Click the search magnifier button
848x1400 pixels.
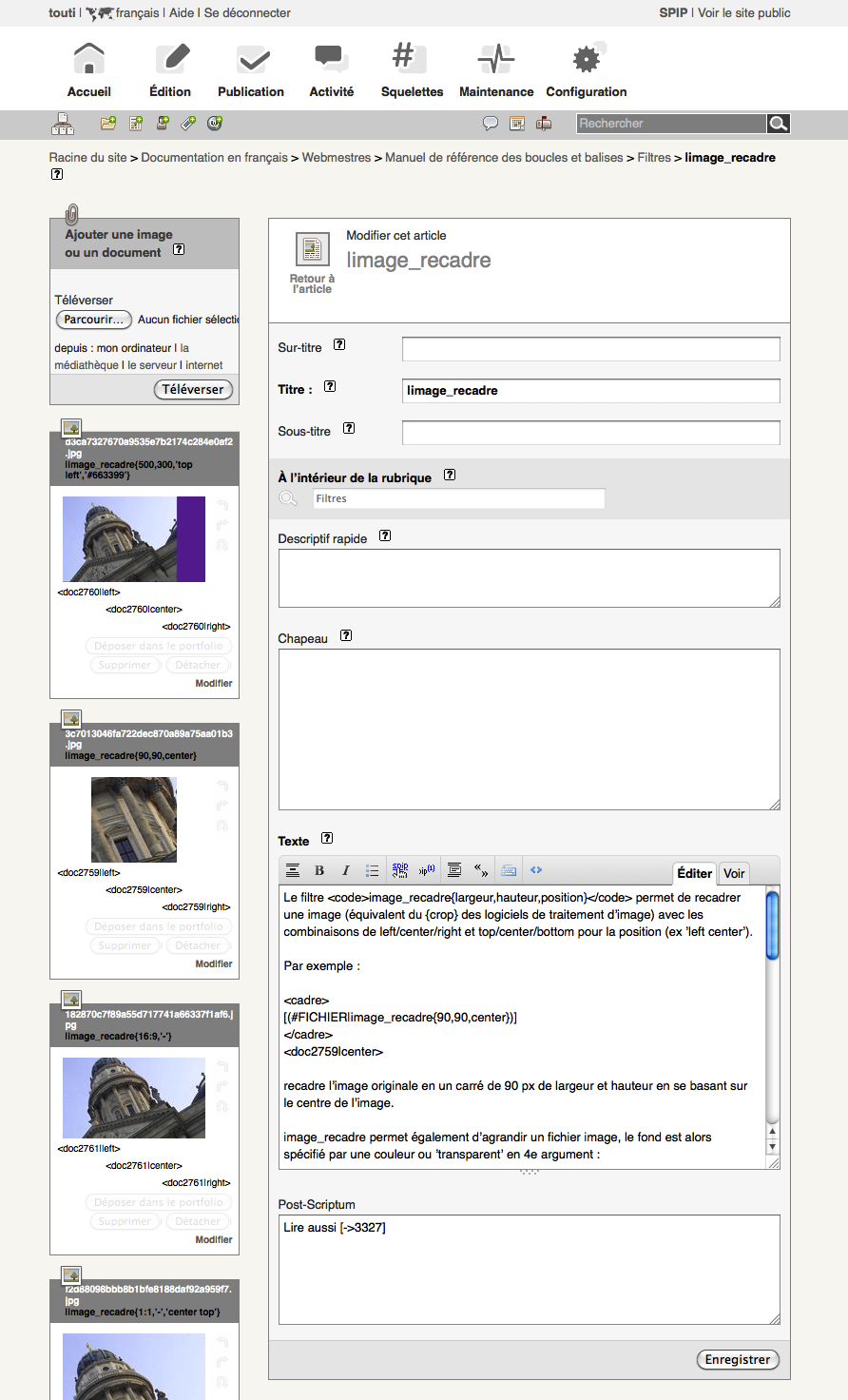click(778, 124)
